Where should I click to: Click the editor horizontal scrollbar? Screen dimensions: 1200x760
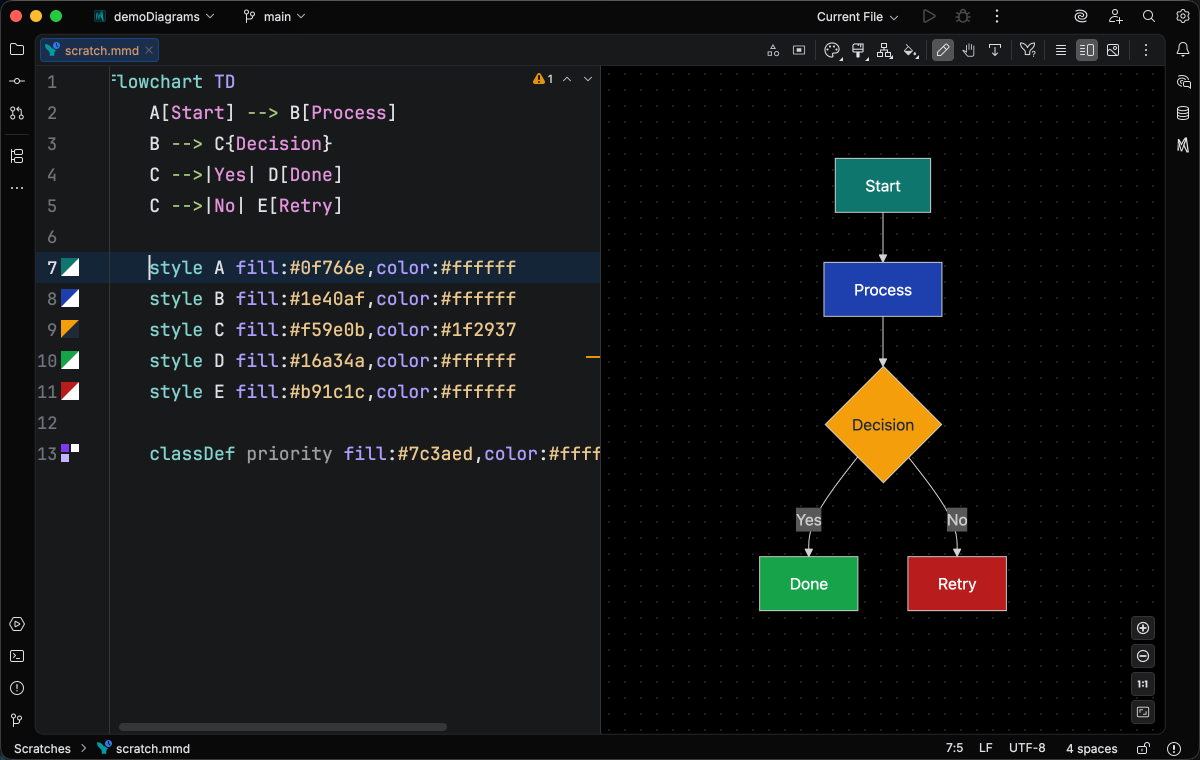pyautogui.click(x=283, y=727)
